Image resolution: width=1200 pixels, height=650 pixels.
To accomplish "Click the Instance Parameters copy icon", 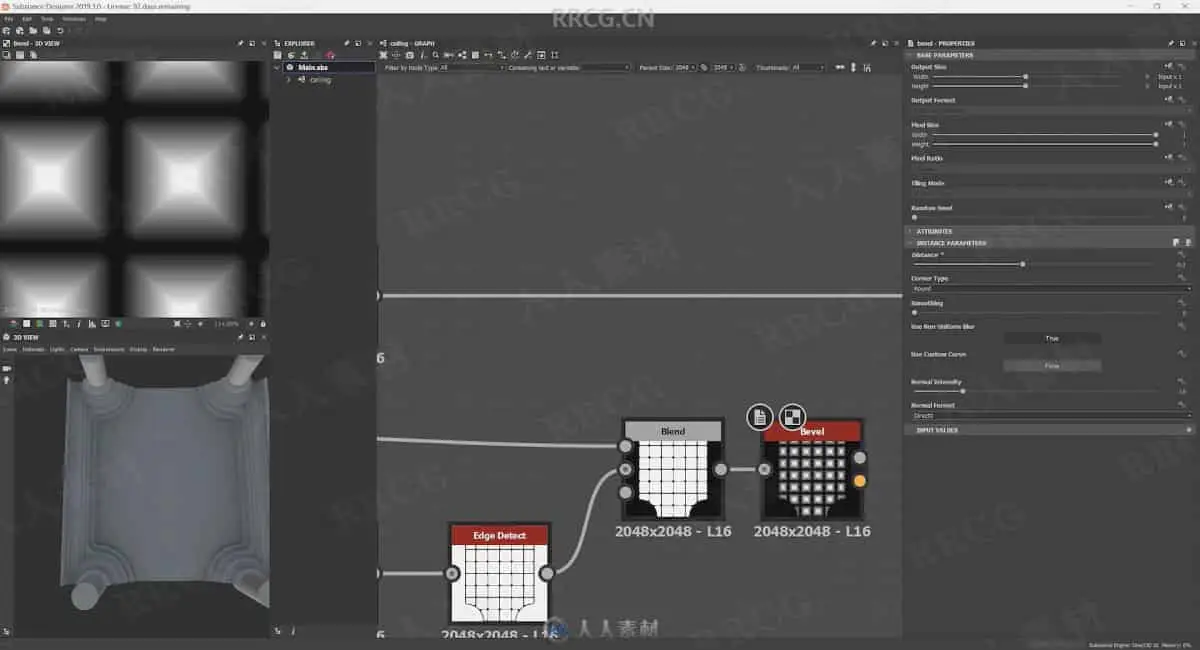I will (x=1177, y=243).
